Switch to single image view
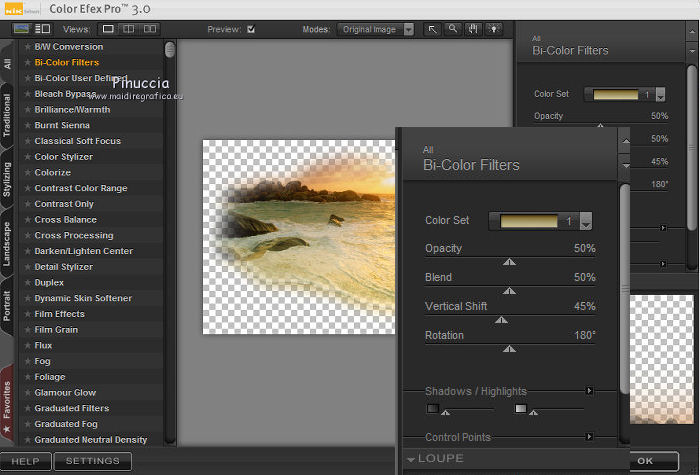This screenshot has width=700, height=475. 108,29
